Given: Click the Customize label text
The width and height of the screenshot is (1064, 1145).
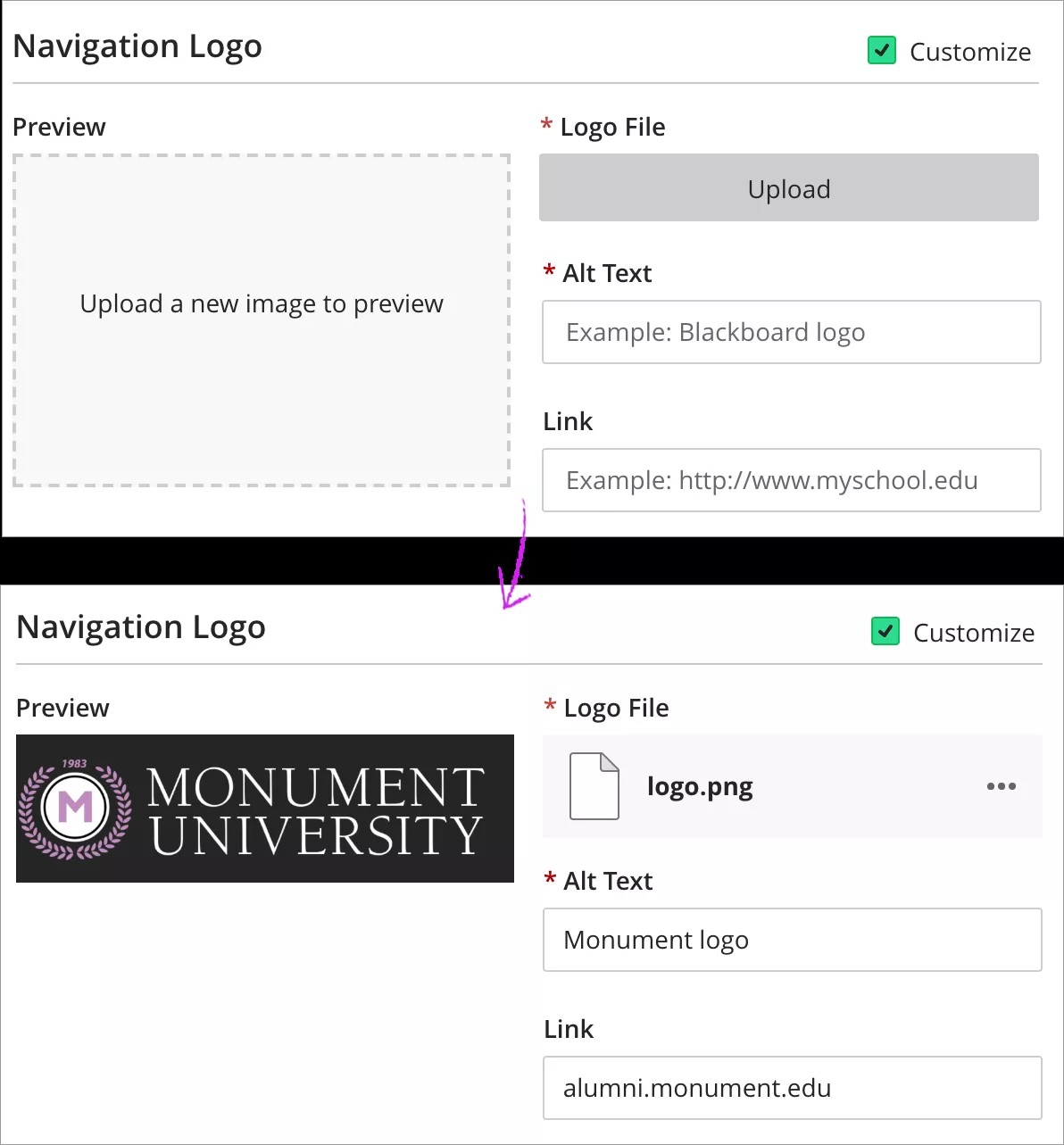Looking at the screenshot, I should (x=970, y=51).
